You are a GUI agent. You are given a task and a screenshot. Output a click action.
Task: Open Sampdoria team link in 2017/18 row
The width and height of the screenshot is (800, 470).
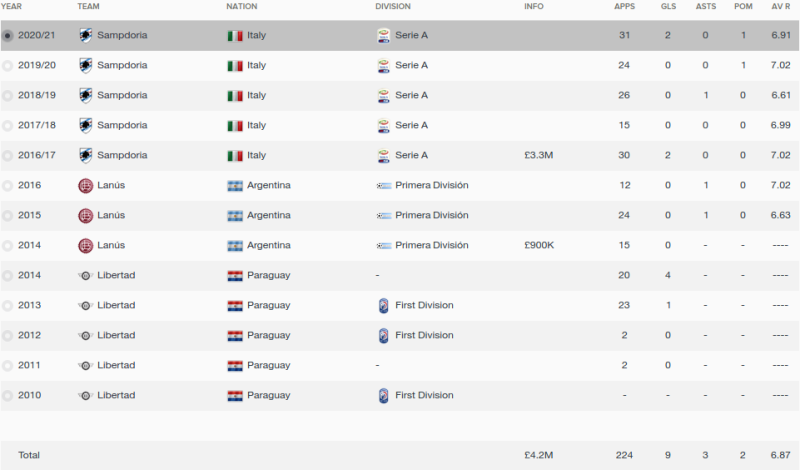(122, 125)
